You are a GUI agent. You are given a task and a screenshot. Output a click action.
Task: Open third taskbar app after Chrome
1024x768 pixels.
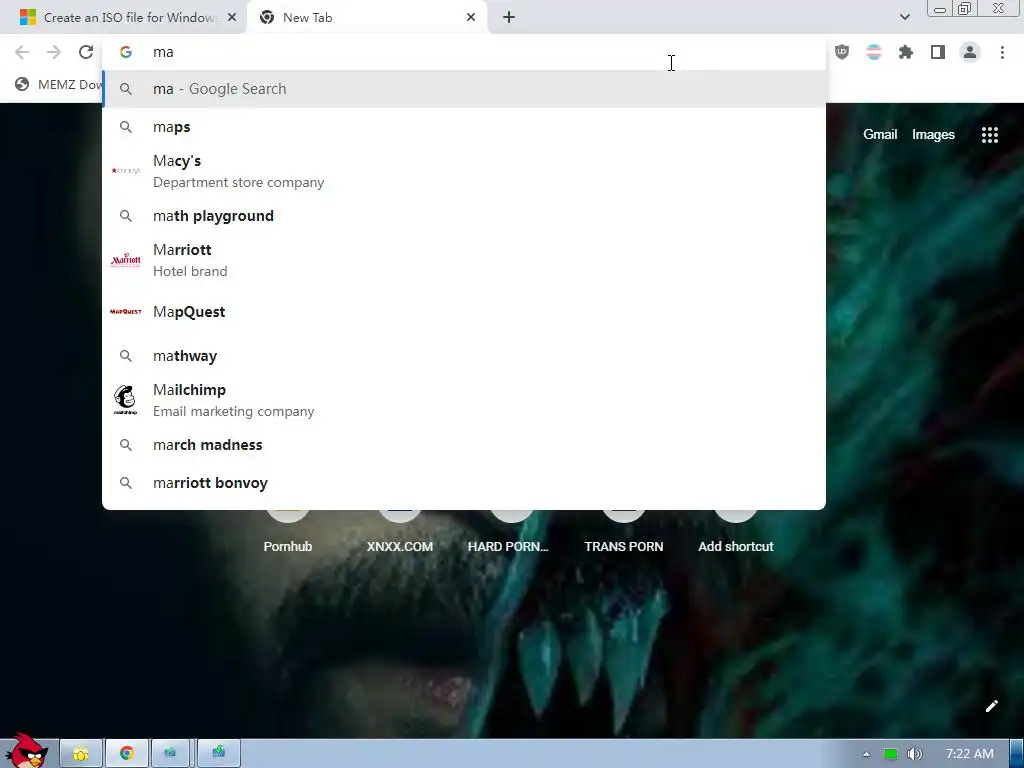(170, 754)
